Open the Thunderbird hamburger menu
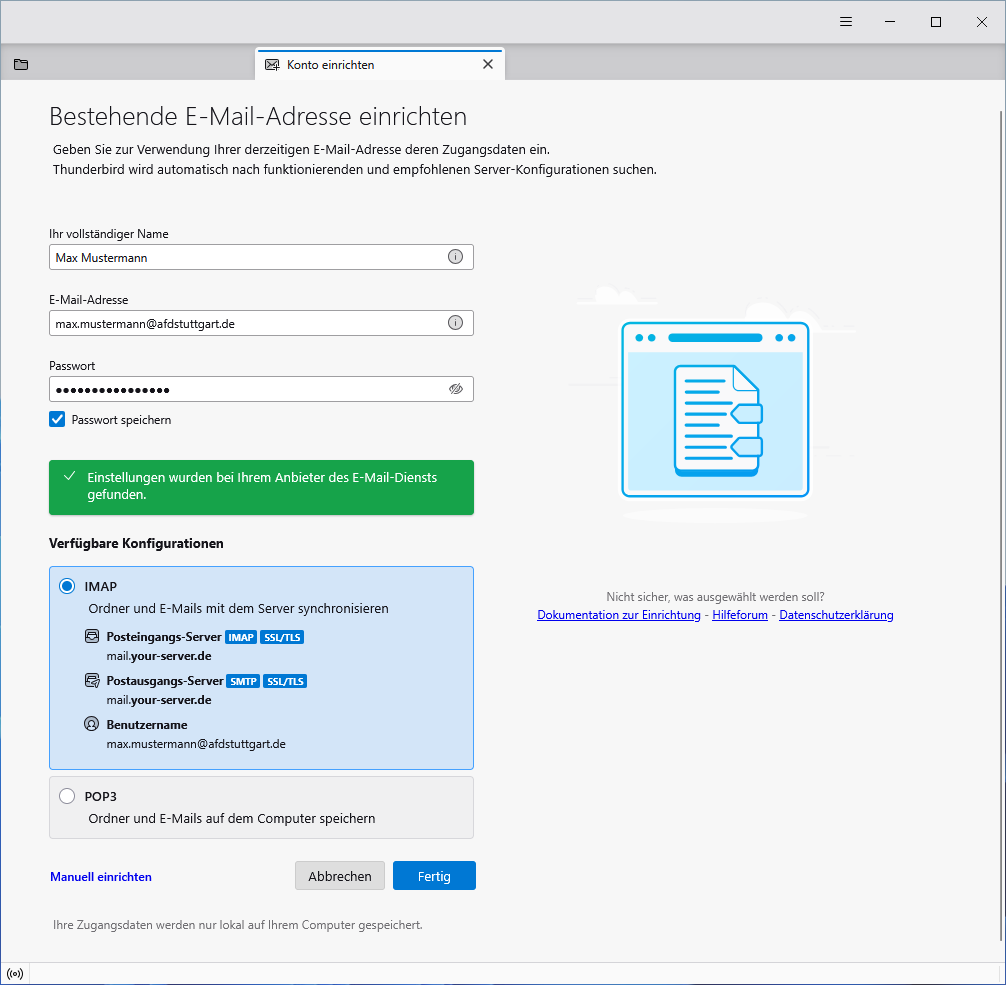This screenshot has height=985, width=1006. click(845, 22)
